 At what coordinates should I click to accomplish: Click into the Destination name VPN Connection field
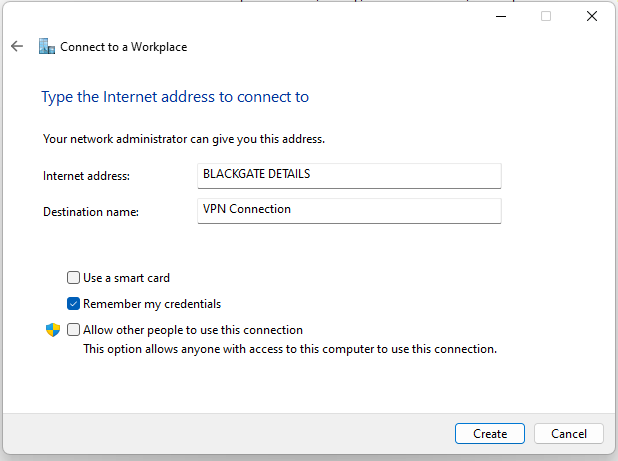click(349, 211)
